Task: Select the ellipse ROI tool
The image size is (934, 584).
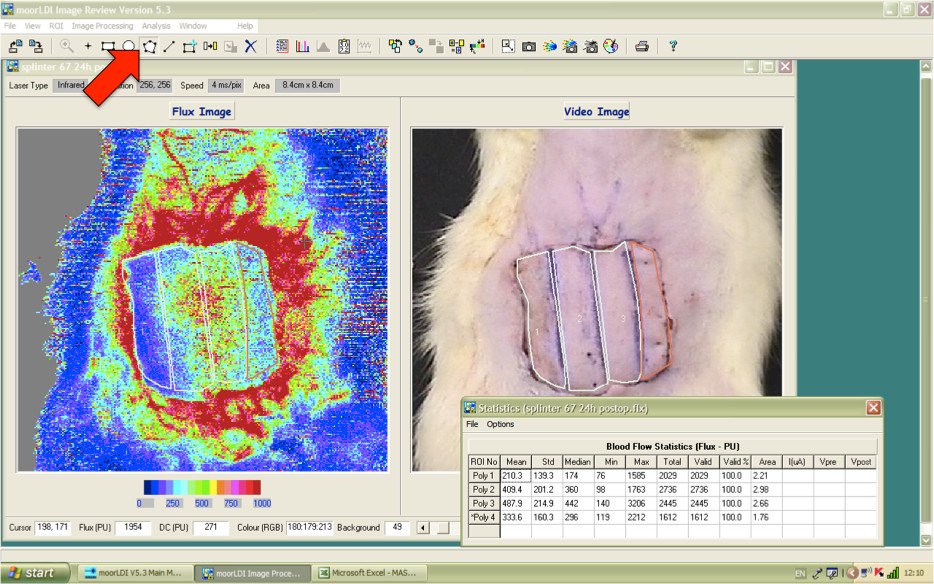Action: (129, 46)
